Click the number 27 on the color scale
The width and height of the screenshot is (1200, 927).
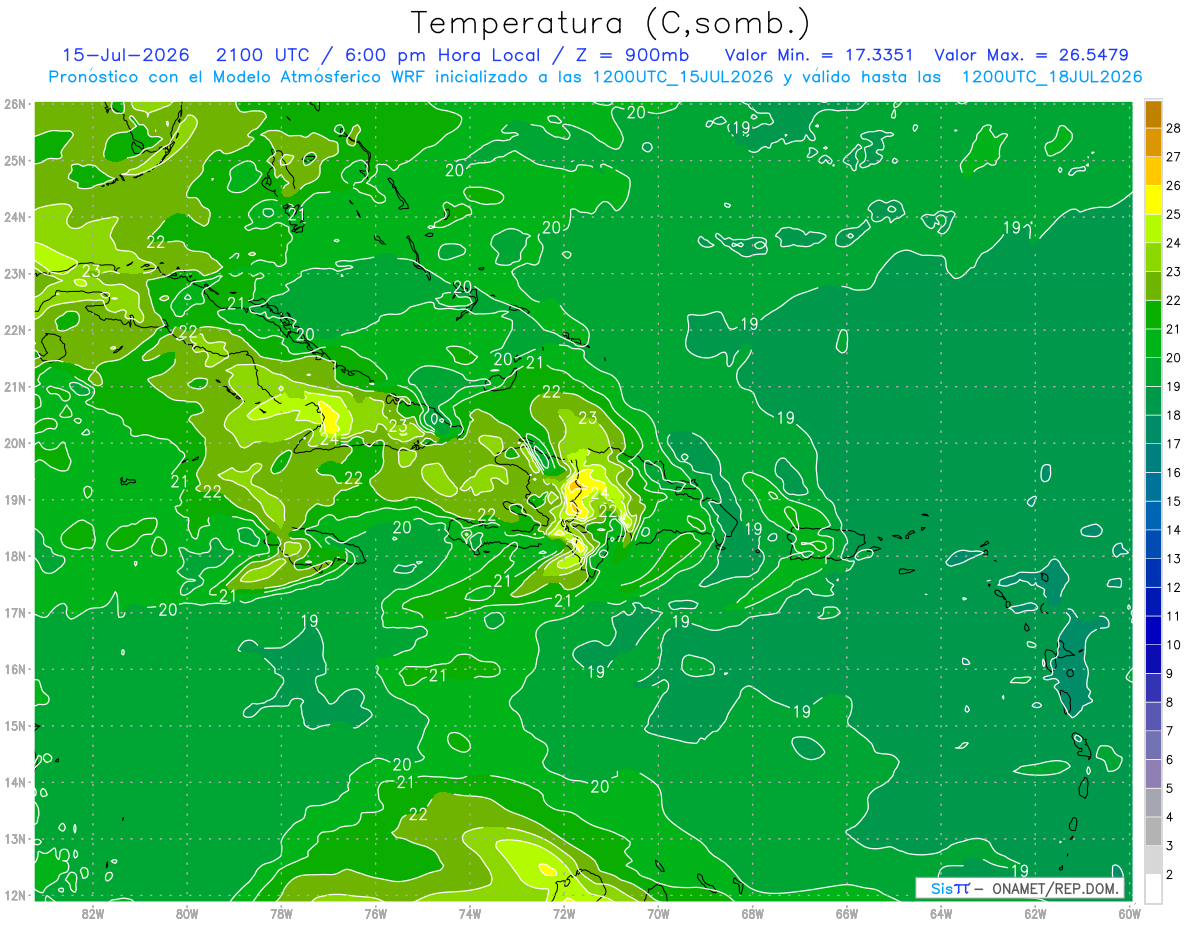point(1172,157)
